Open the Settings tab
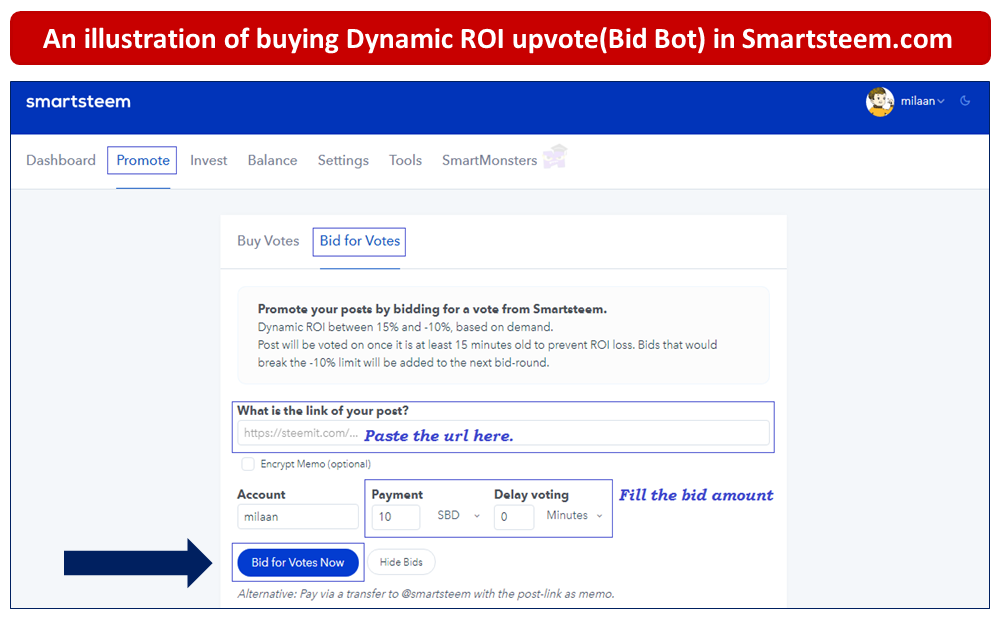 (x=343, y=160)
